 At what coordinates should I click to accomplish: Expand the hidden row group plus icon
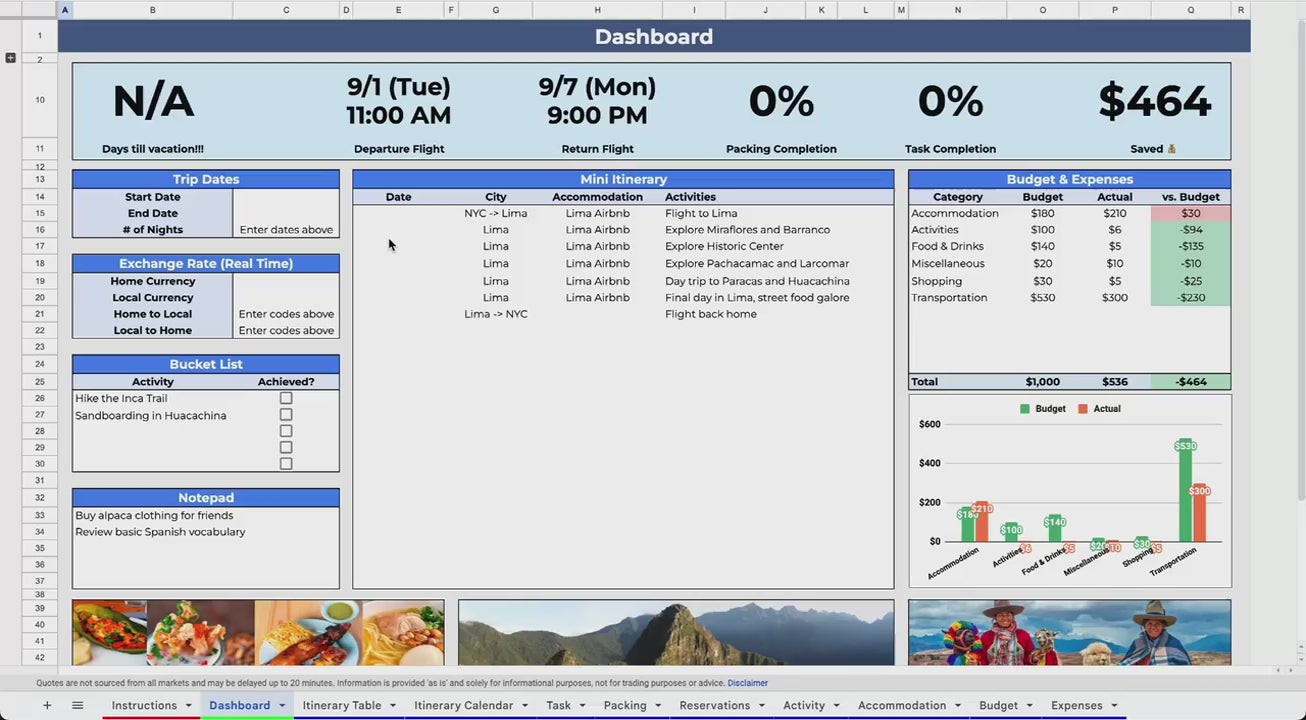(x=11, y=58)
